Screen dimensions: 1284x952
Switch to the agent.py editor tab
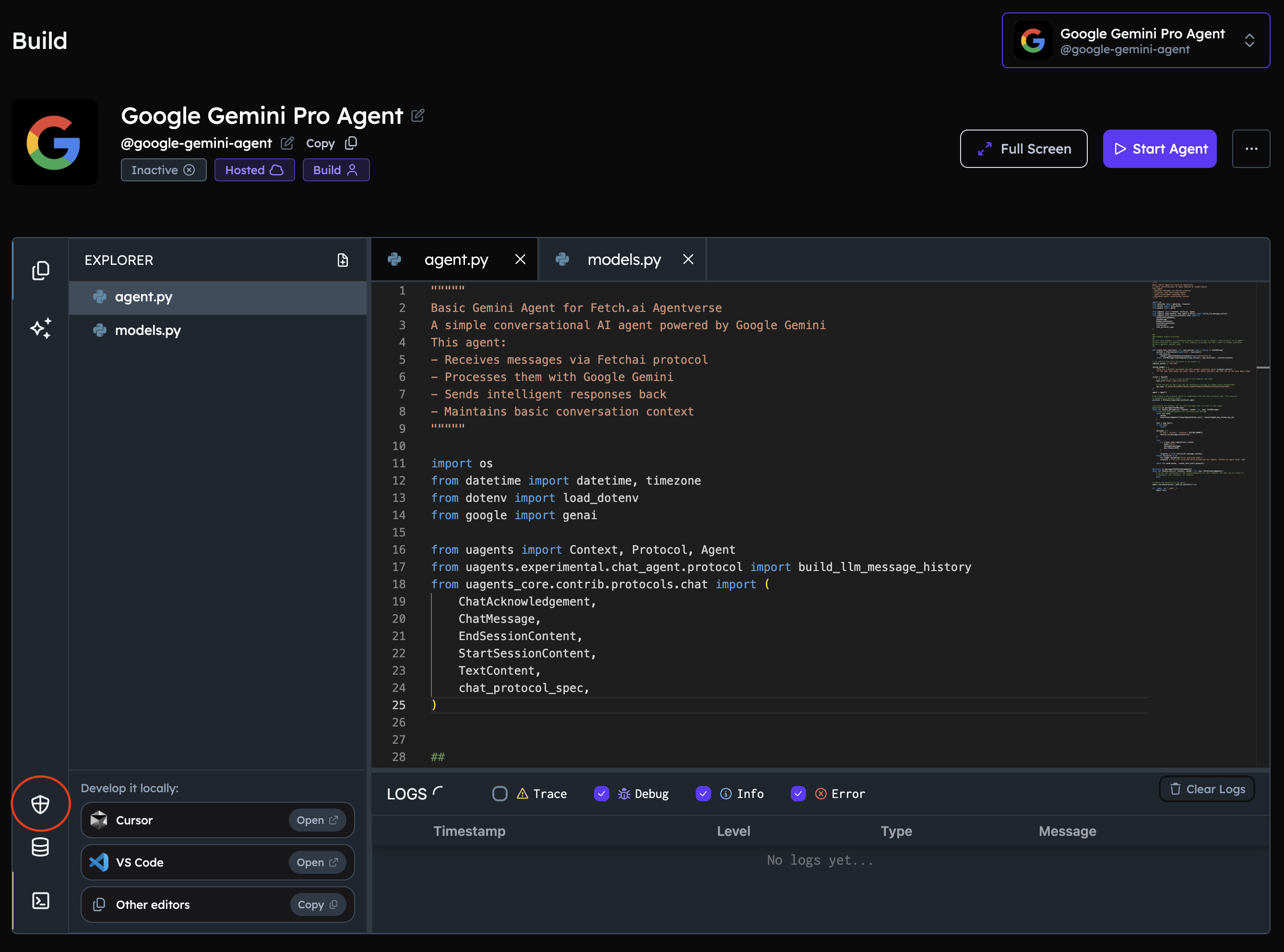coord(455,259)
